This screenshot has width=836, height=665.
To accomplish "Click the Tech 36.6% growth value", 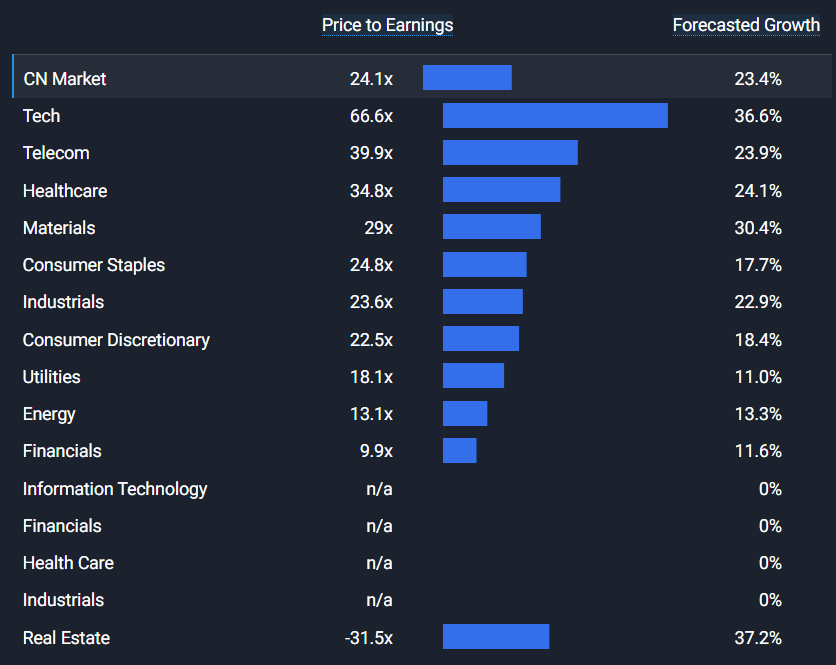I will [758, 116].
